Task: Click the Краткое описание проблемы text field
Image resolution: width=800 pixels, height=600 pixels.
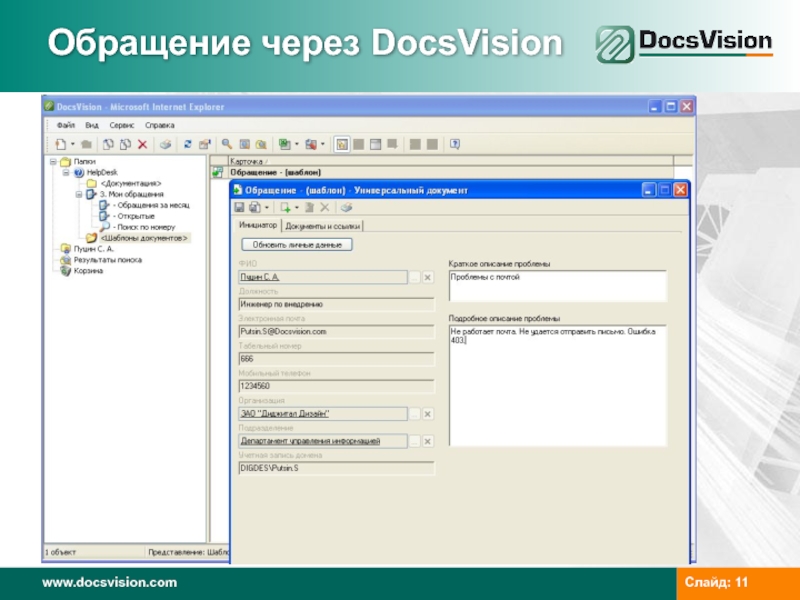Action: pyautogui.click(x=556, y=286)
